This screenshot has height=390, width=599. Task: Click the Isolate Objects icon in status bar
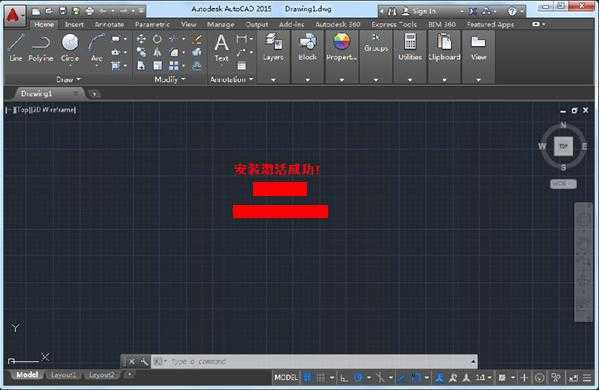tap(556, 378)
